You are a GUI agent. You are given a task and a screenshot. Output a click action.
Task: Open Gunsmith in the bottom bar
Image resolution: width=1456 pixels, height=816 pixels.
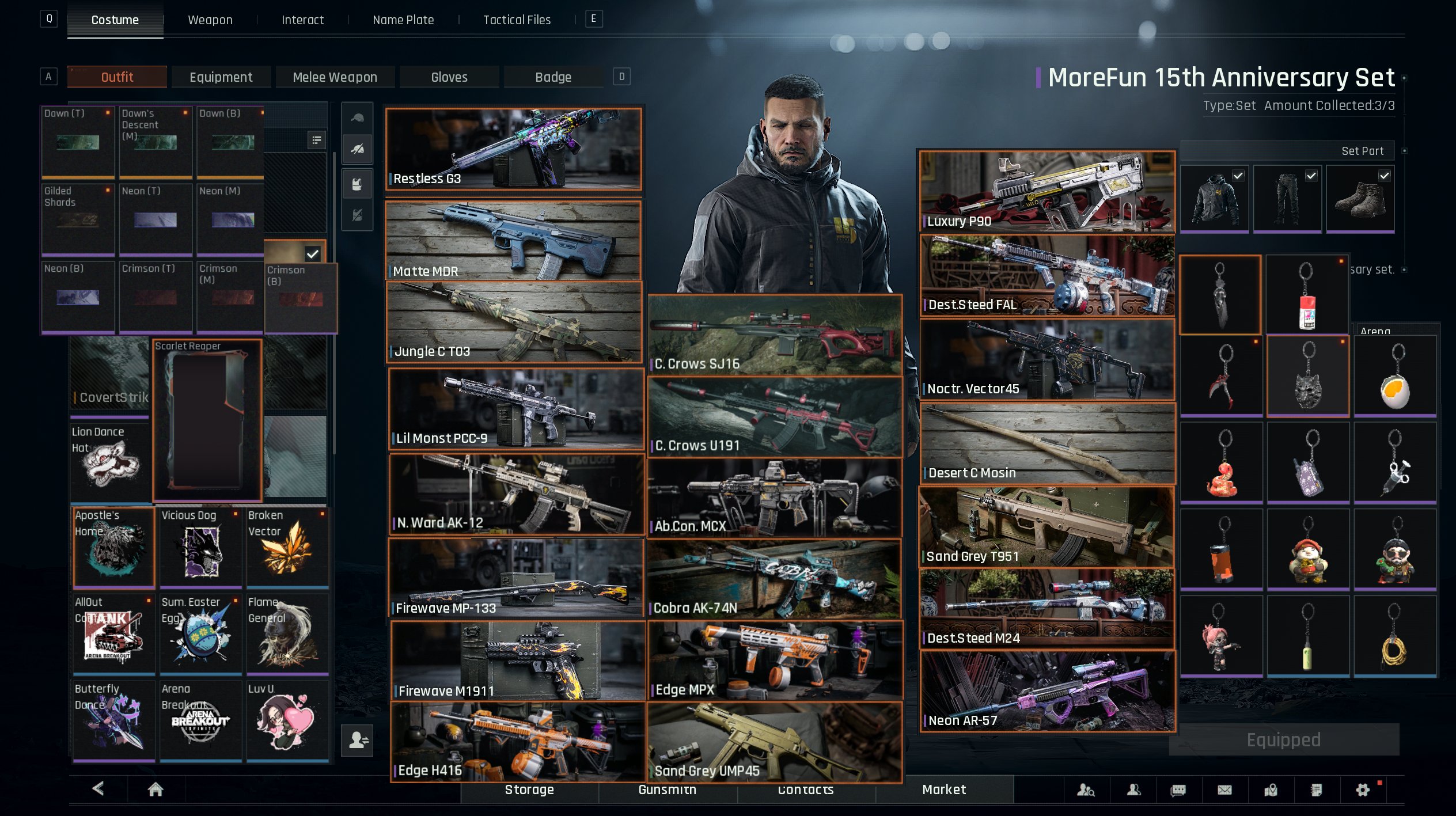668,790
